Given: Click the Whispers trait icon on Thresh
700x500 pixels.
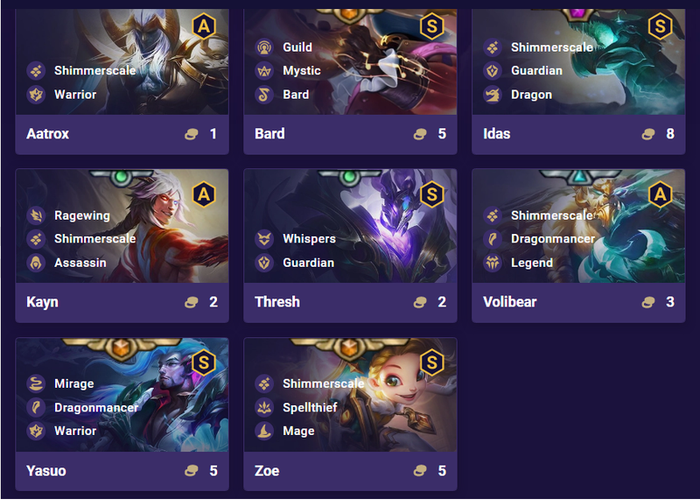Looking at the screenshot, I should pyautogui.click(x=264, y=239).
